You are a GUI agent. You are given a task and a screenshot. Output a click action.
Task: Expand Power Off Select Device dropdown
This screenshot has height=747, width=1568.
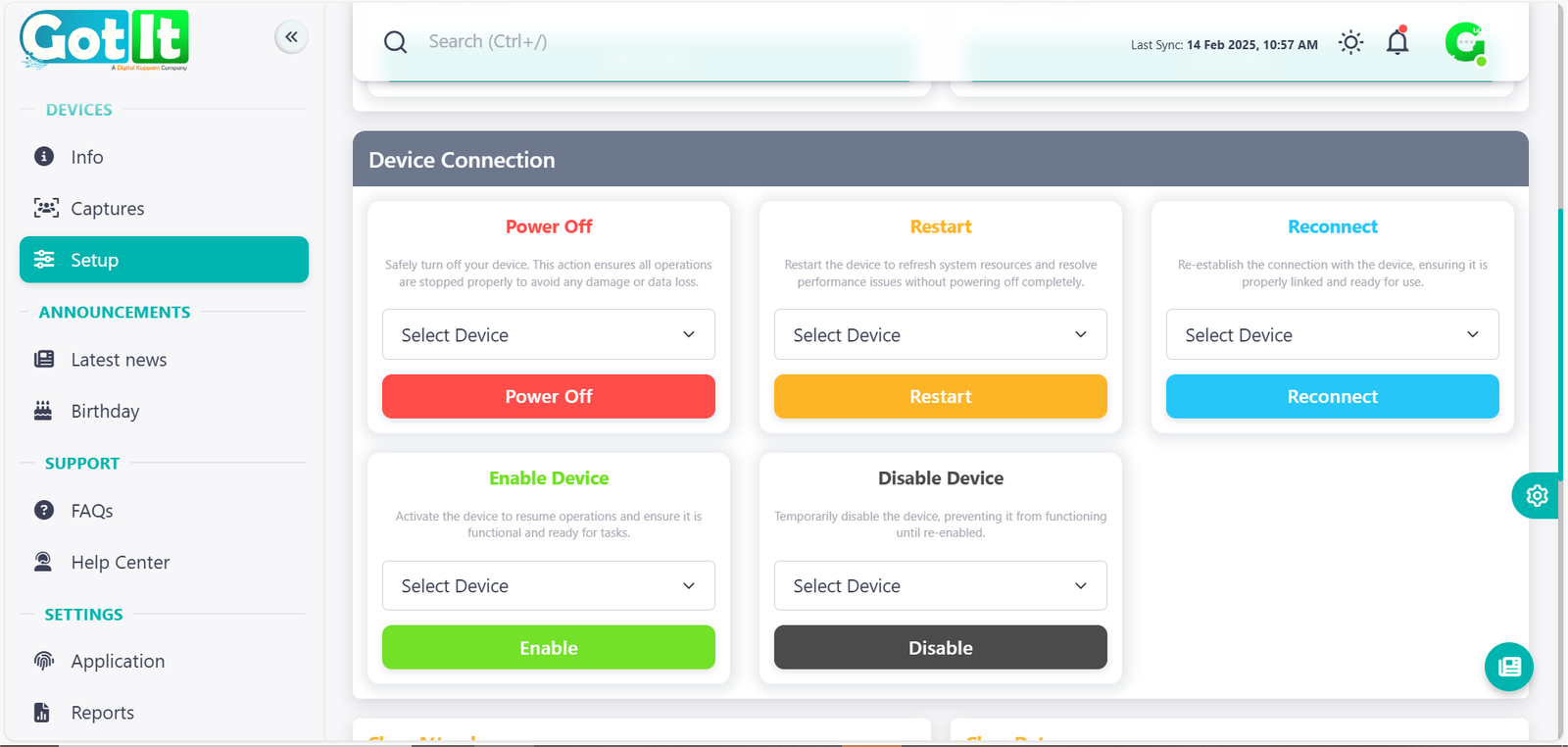548,335
